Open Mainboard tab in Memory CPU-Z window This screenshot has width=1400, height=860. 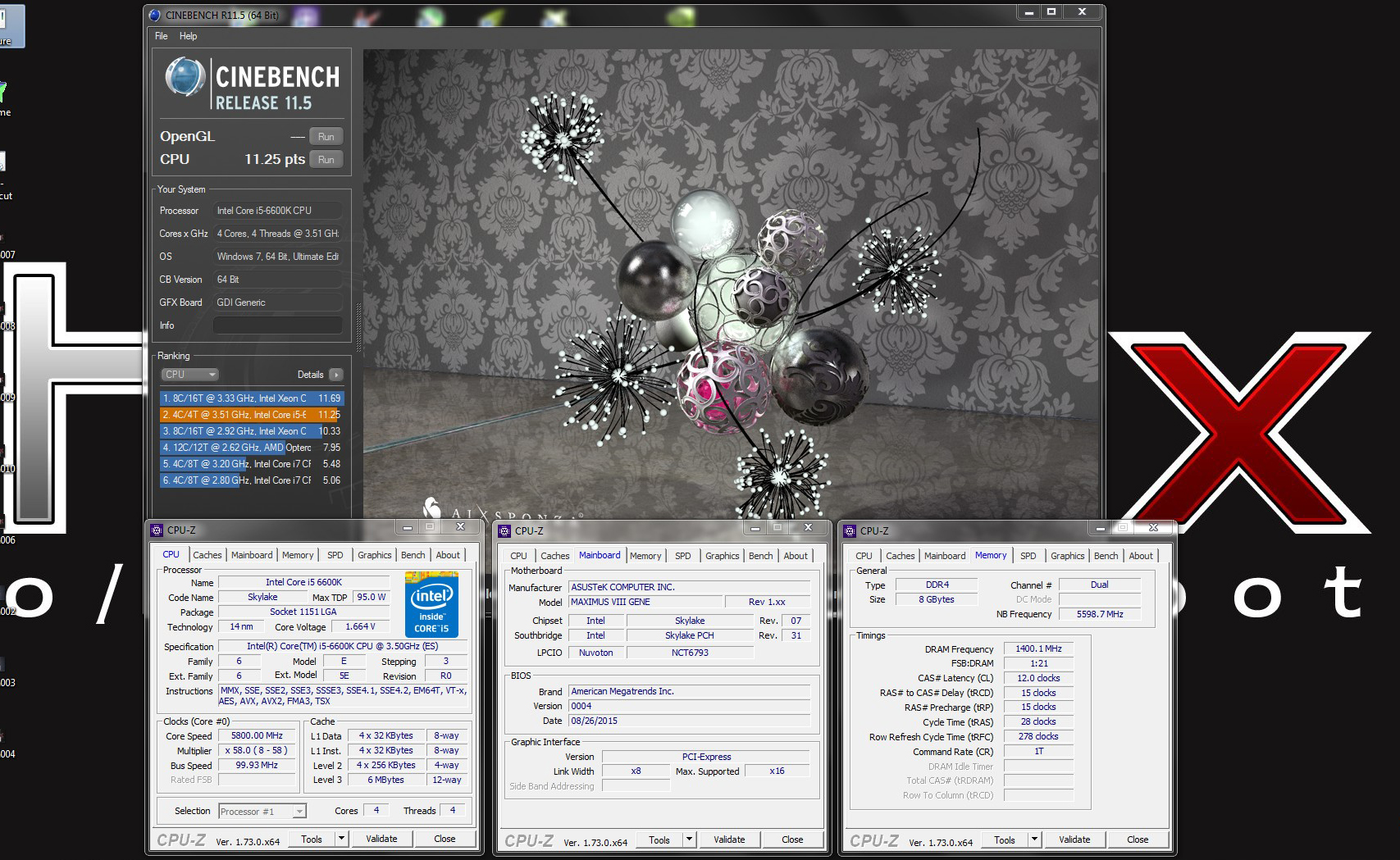click(x=945, y=556)
